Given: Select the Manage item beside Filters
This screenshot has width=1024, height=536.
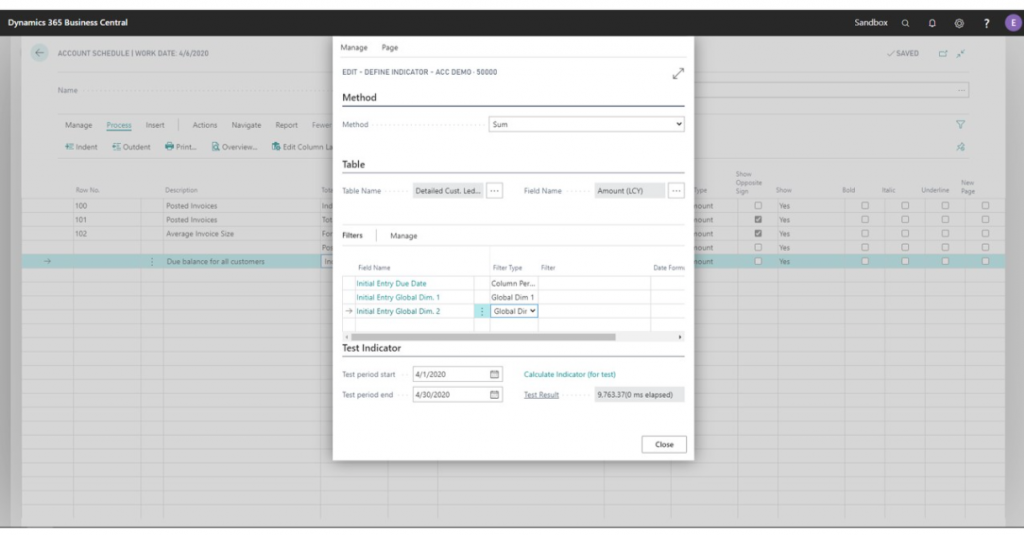Looking at the screenshot, I should click(403, 236).
